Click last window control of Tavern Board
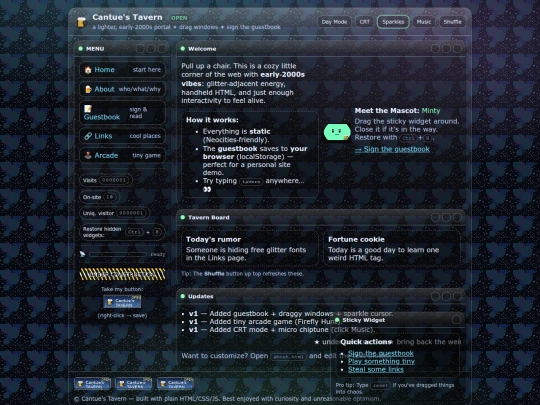Screen dimensions: 540x405 (x=457, y=217)
